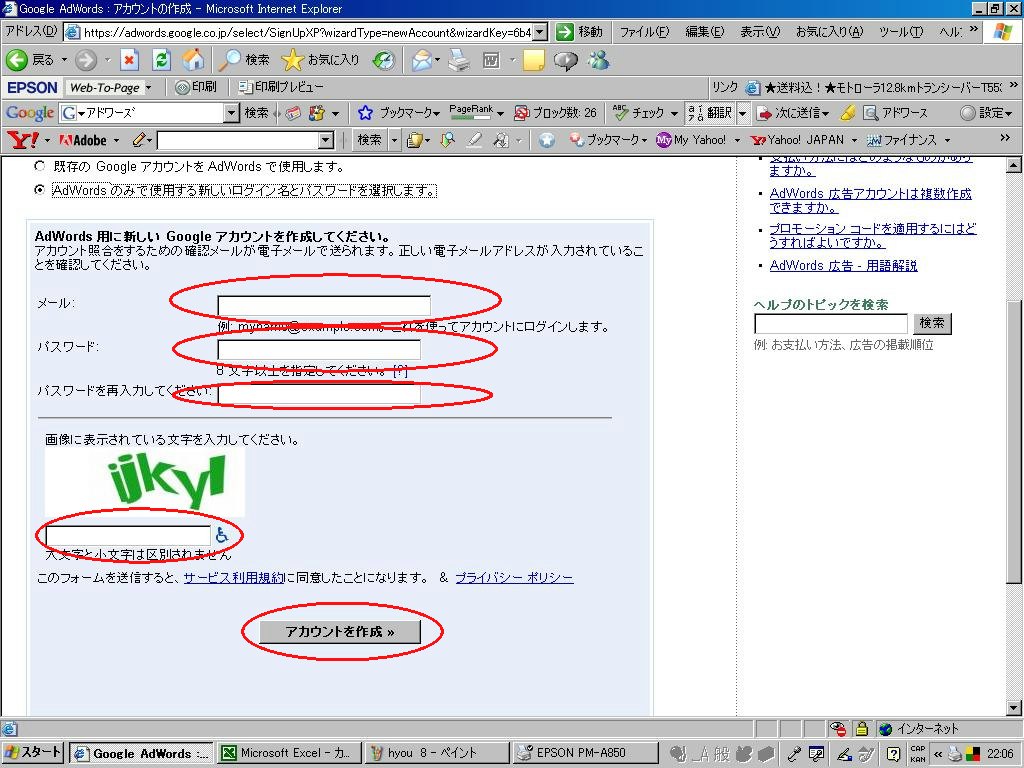Image resolution: width=1024 pixels, height=768 pixels.
Task: Focus the password re-entry field
Action: point(319,393)
